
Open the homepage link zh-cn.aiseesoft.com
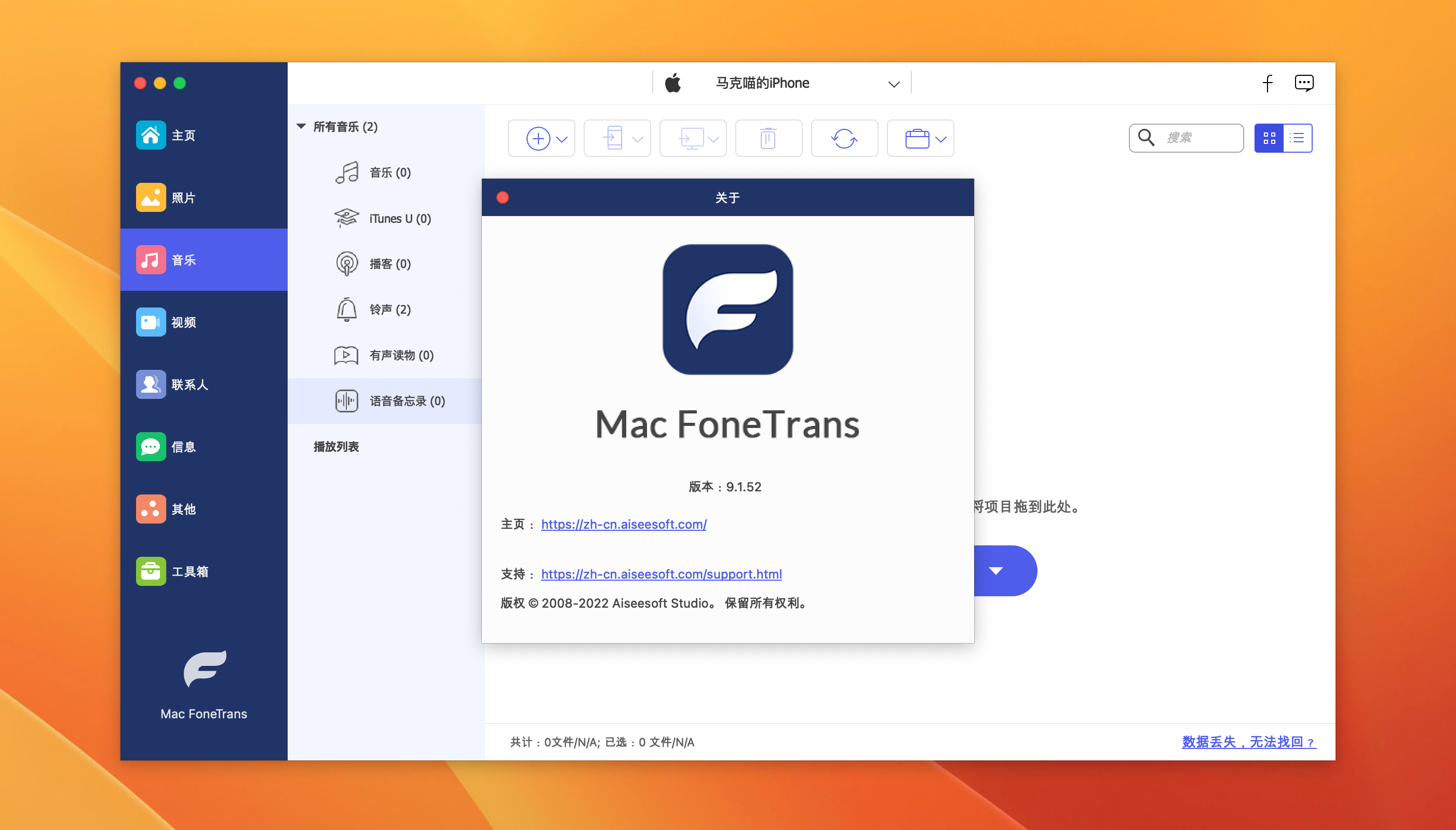(x=624, y=524)
